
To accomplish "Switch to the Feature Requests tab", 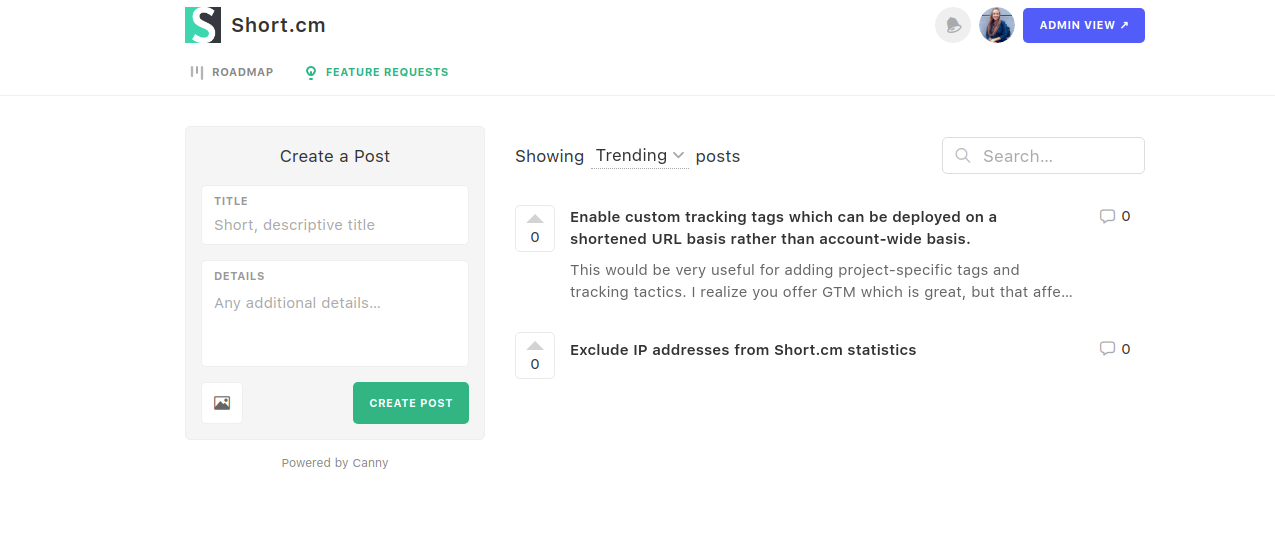I will point(377,72).
